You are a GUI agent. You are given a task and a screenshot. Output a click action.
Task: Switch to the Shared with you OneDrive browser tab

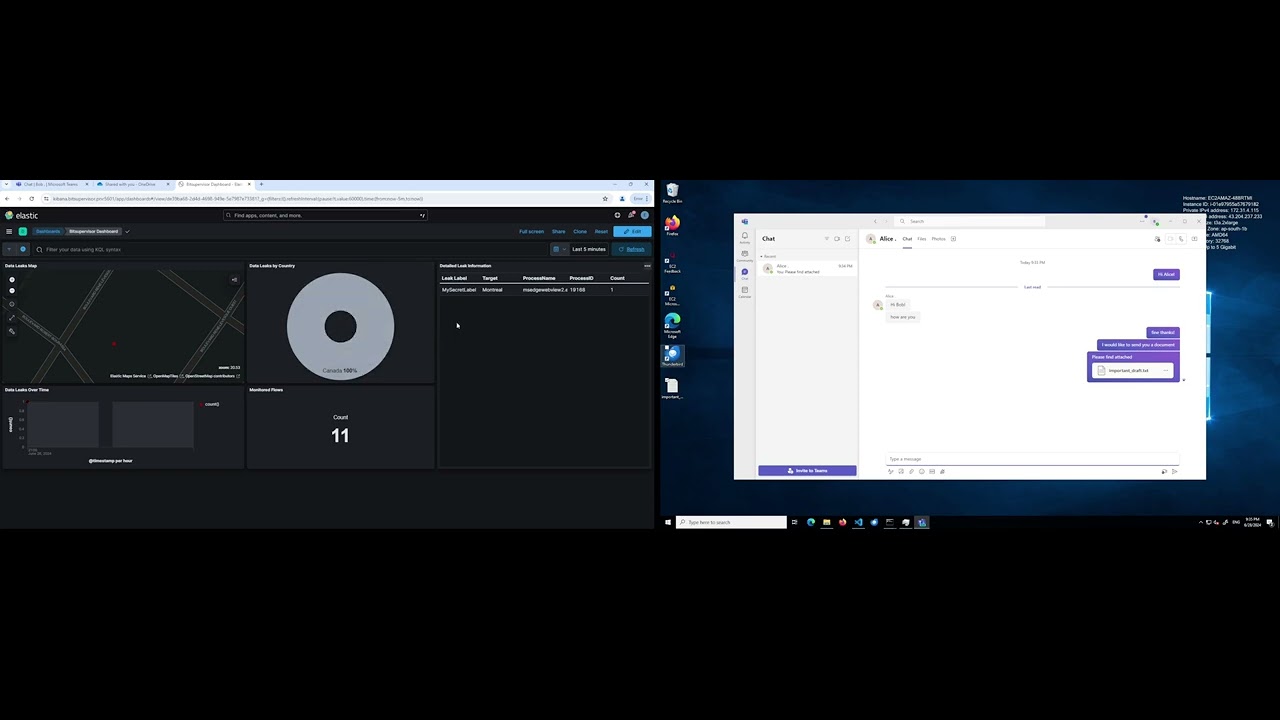[130, 184]
